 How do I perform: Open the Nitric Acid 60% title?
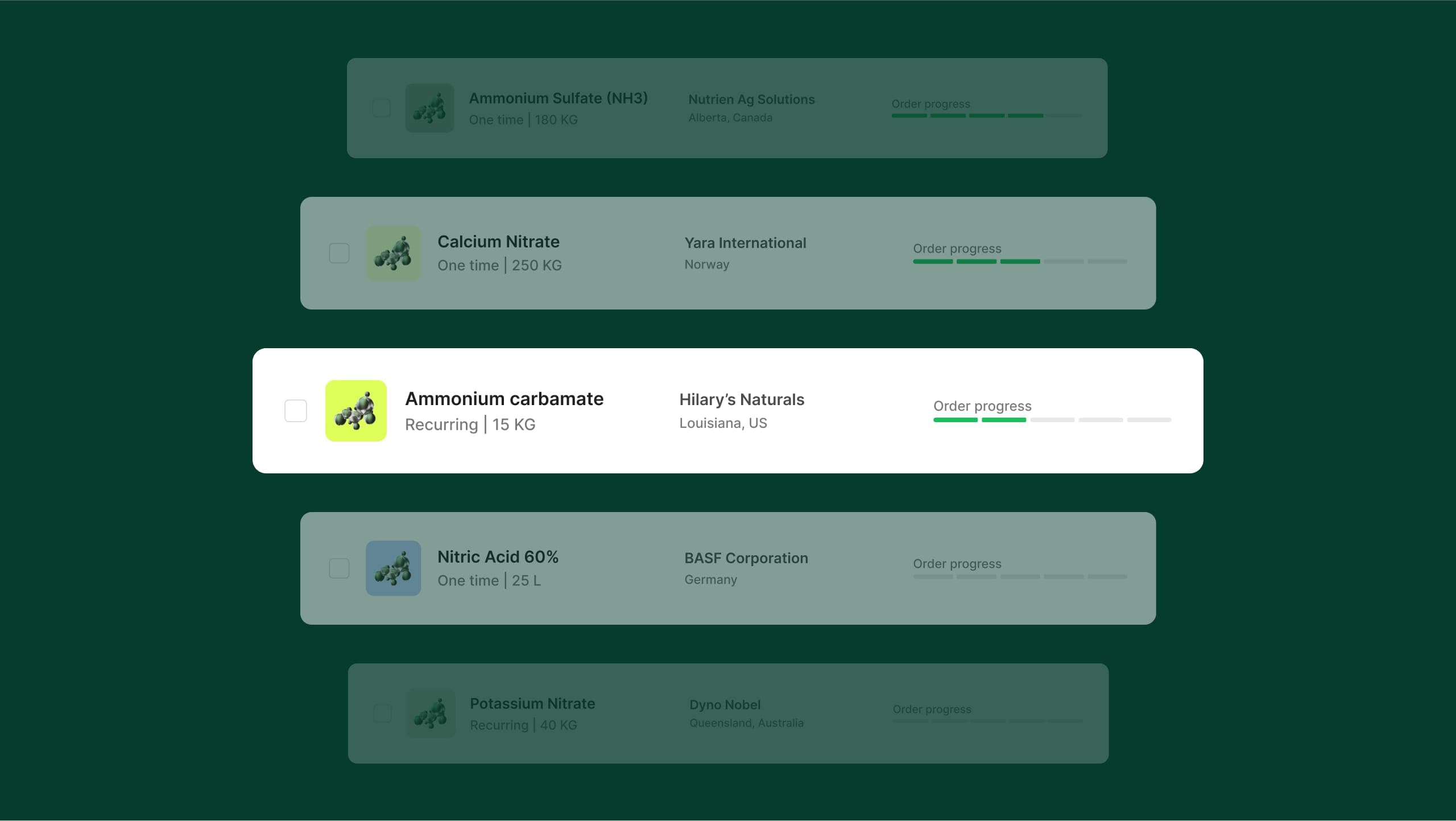click(x=498, y=557)
